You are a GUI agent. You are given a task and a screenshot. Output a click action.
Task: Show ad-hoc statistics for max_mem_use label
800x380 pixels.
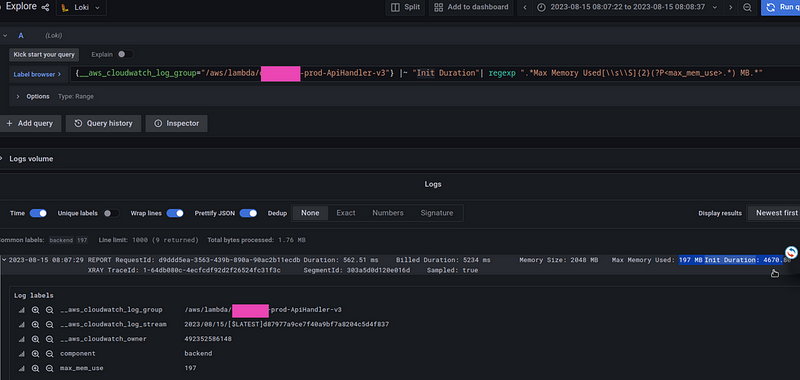[21, 368]
